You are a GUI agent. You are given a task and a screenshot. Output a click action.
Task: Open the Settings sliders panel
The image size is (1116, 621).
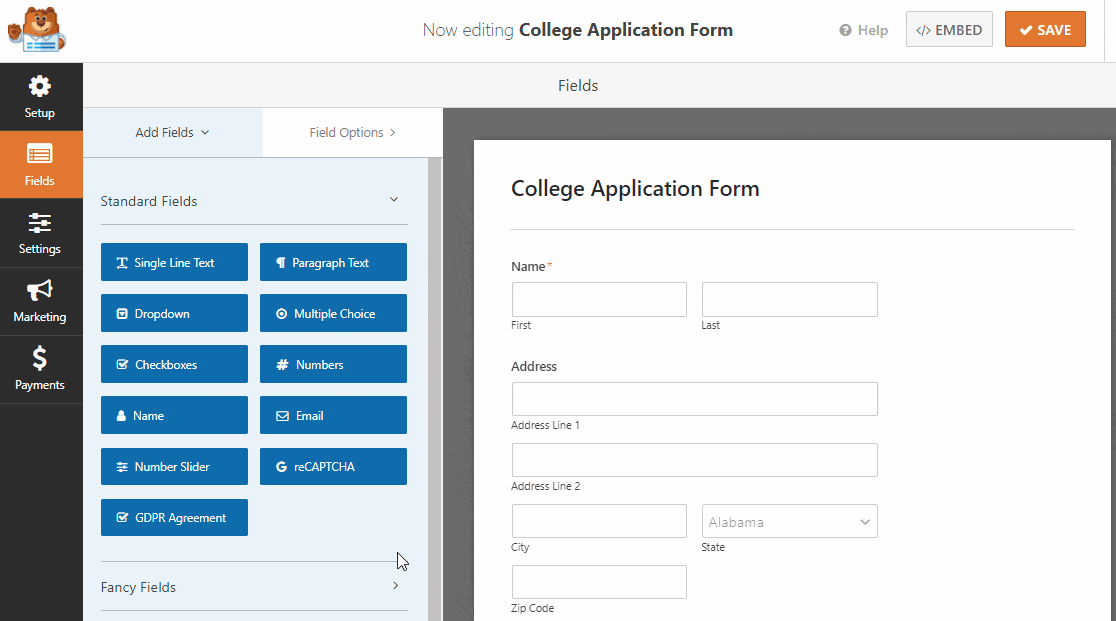click(40, 233)
